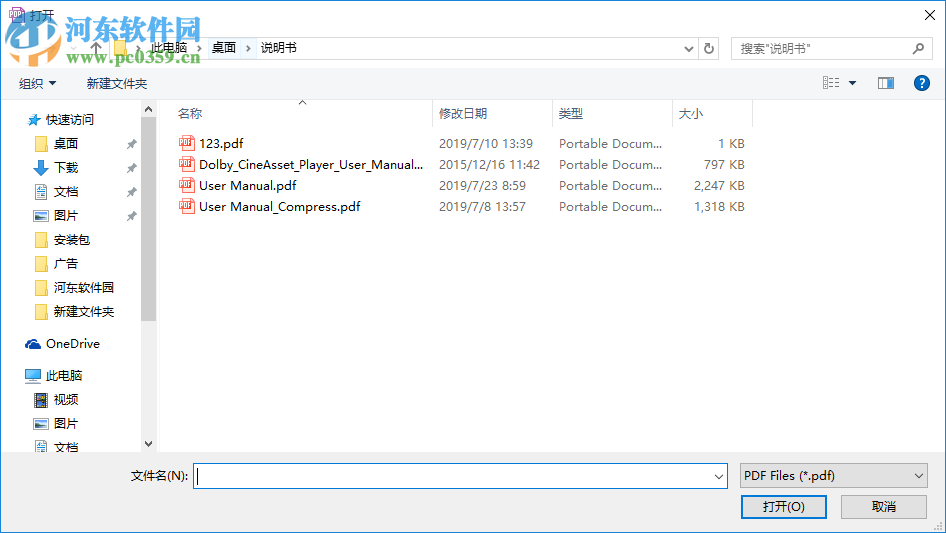Click the search magnifier icon

coord(918,48)
